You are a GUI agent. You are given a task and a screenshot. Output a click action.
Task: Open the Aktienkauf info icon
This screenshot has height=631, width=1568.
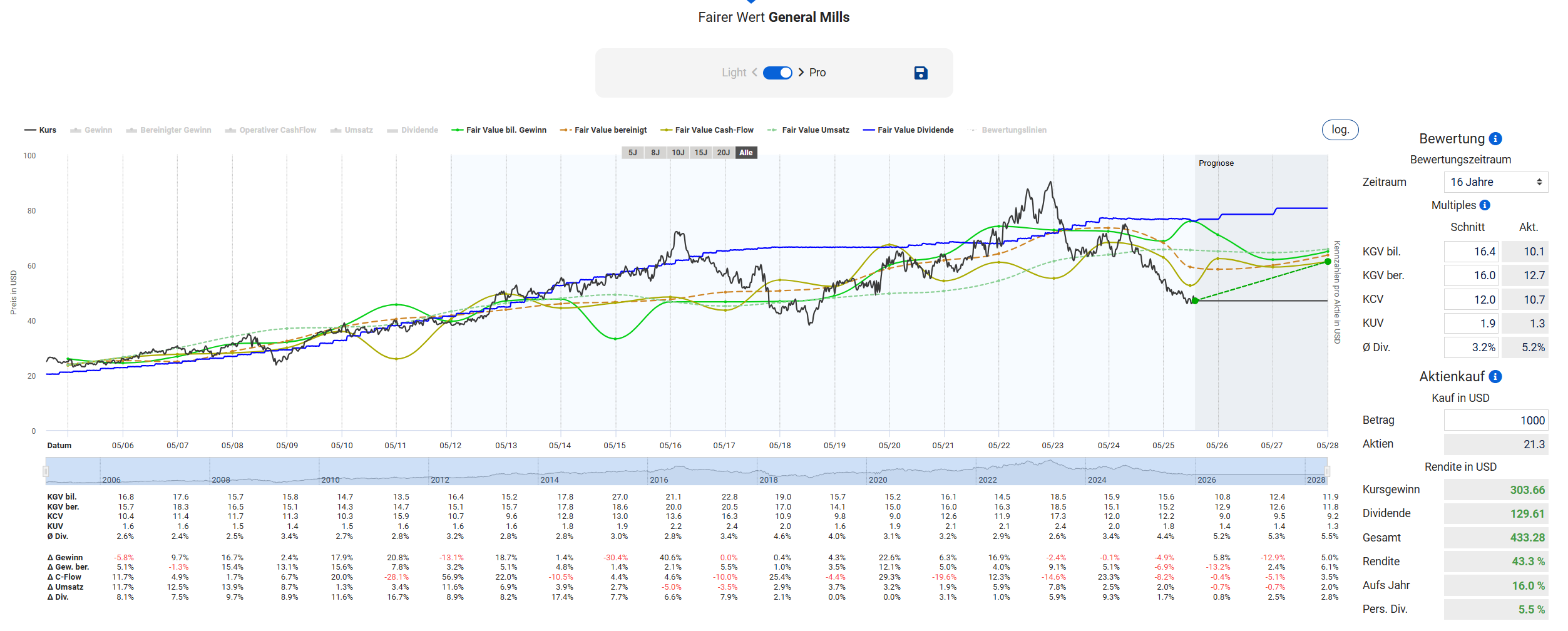(1495, 377)
